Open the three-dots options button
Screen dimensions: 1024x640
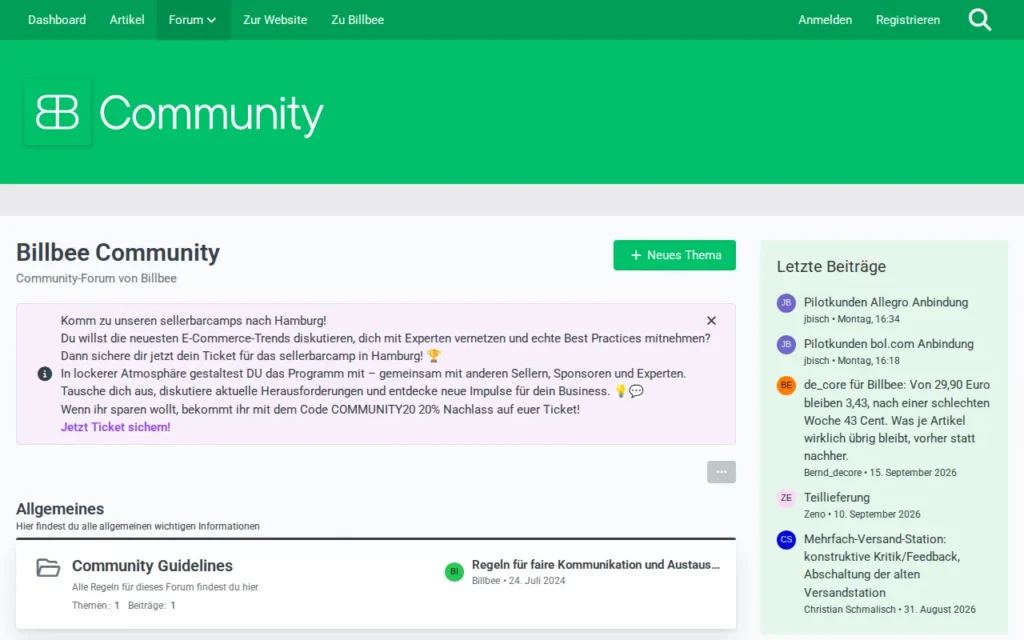pos(721,472)
